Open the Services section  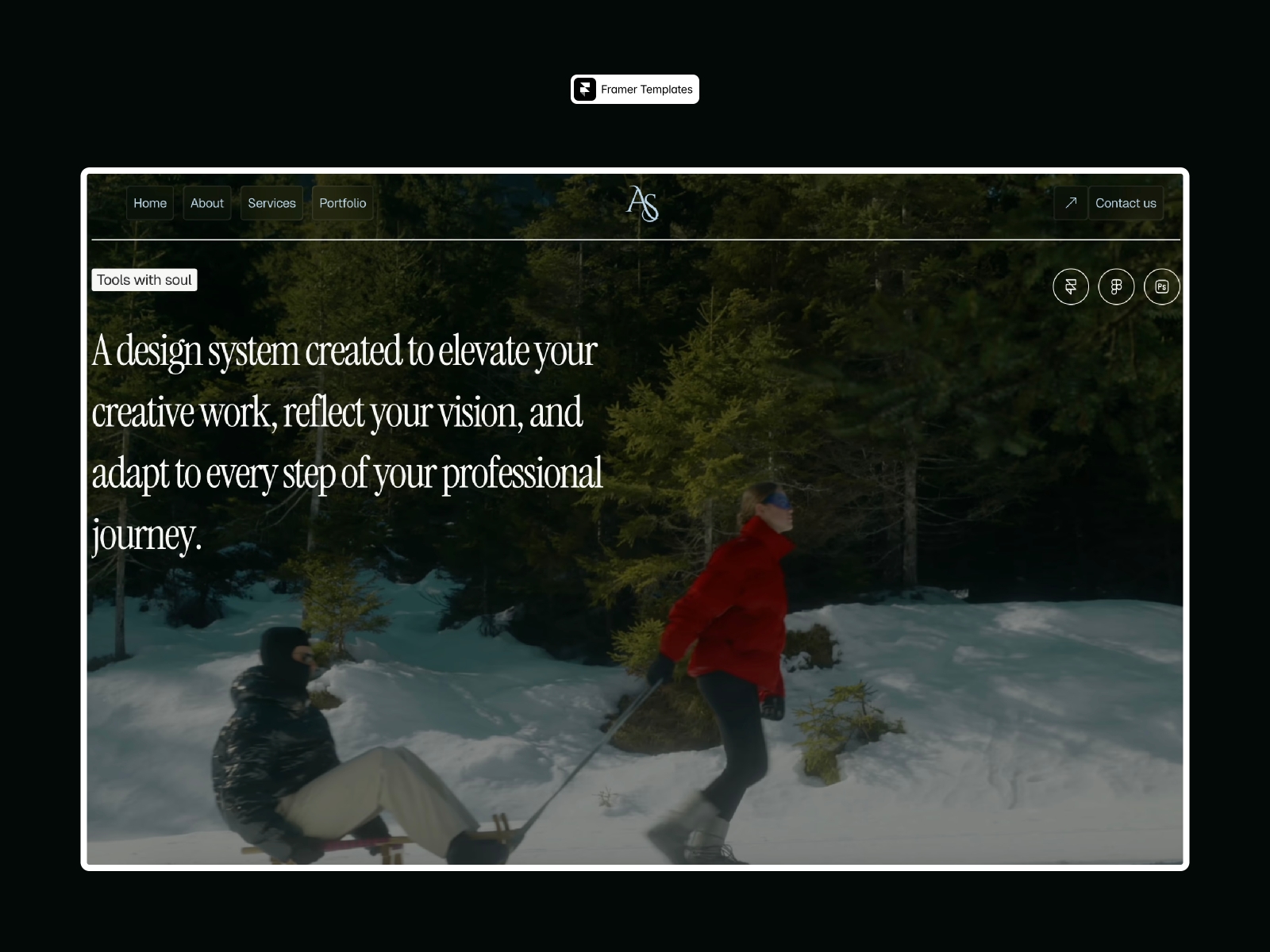[271, 203]
